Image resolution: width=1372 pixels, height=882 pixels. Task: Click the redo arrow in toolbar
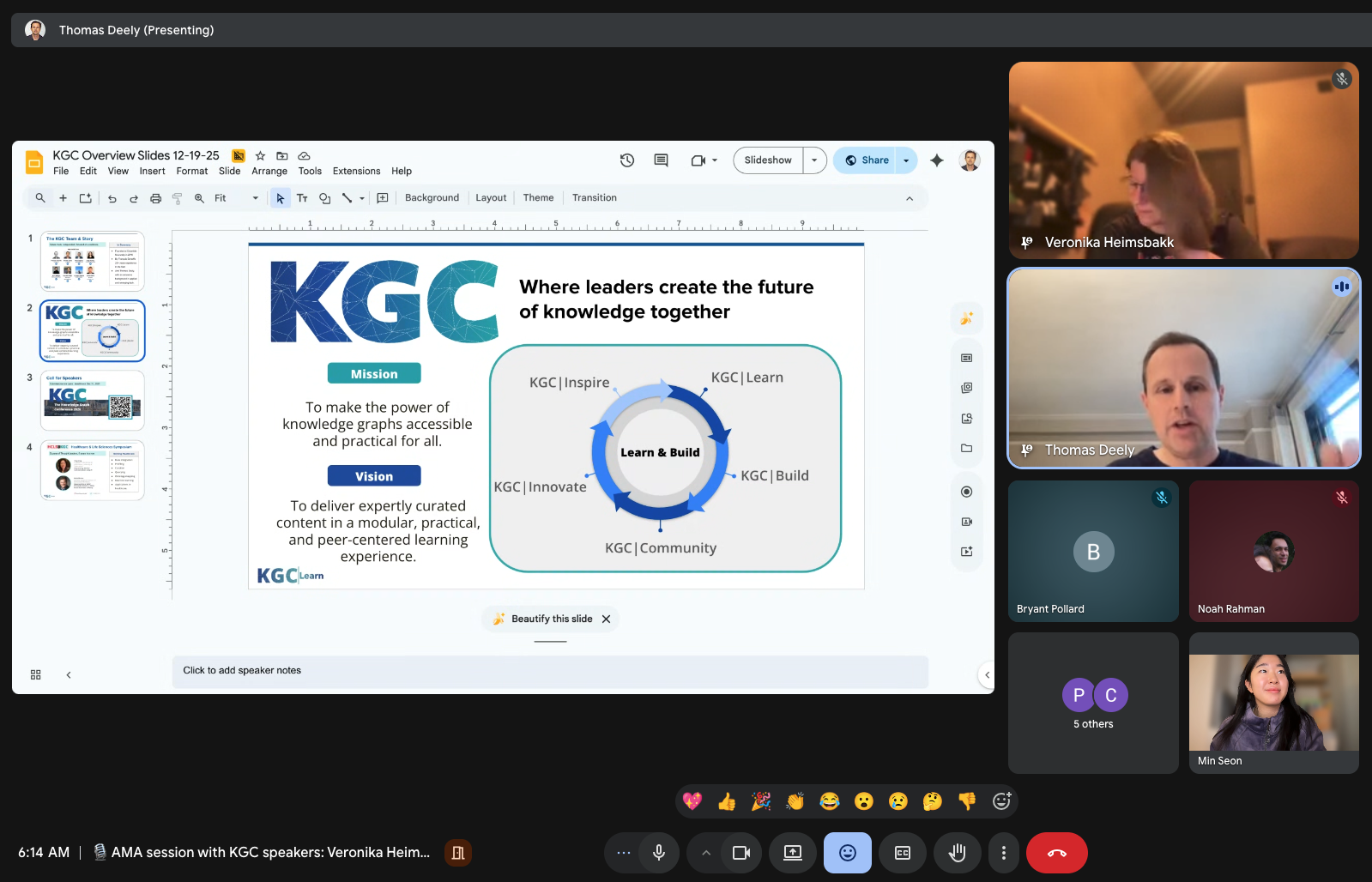pyautogui.click(x=134, y=198)
